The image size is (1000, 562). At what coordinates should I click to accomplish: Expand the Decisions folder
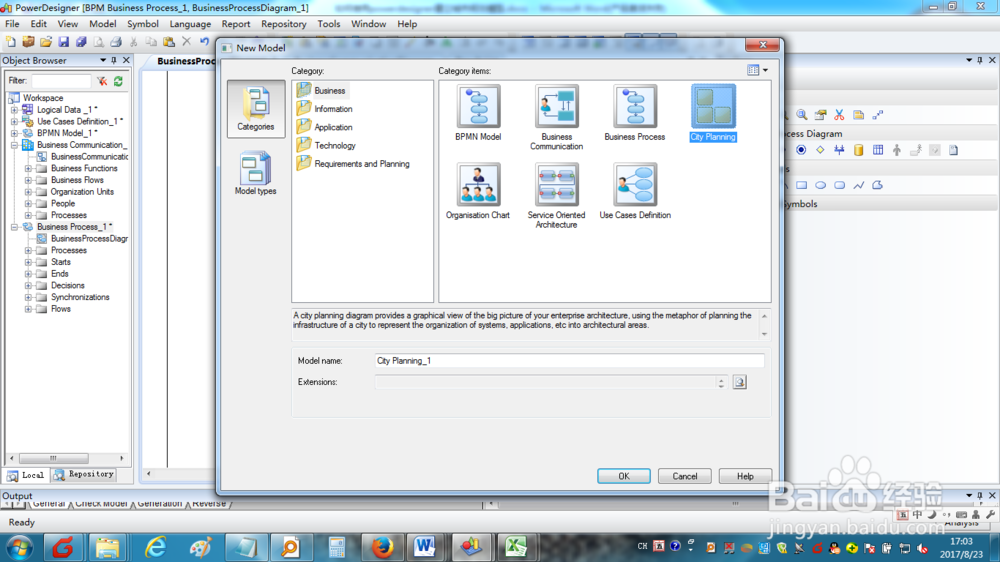[28, 286]
